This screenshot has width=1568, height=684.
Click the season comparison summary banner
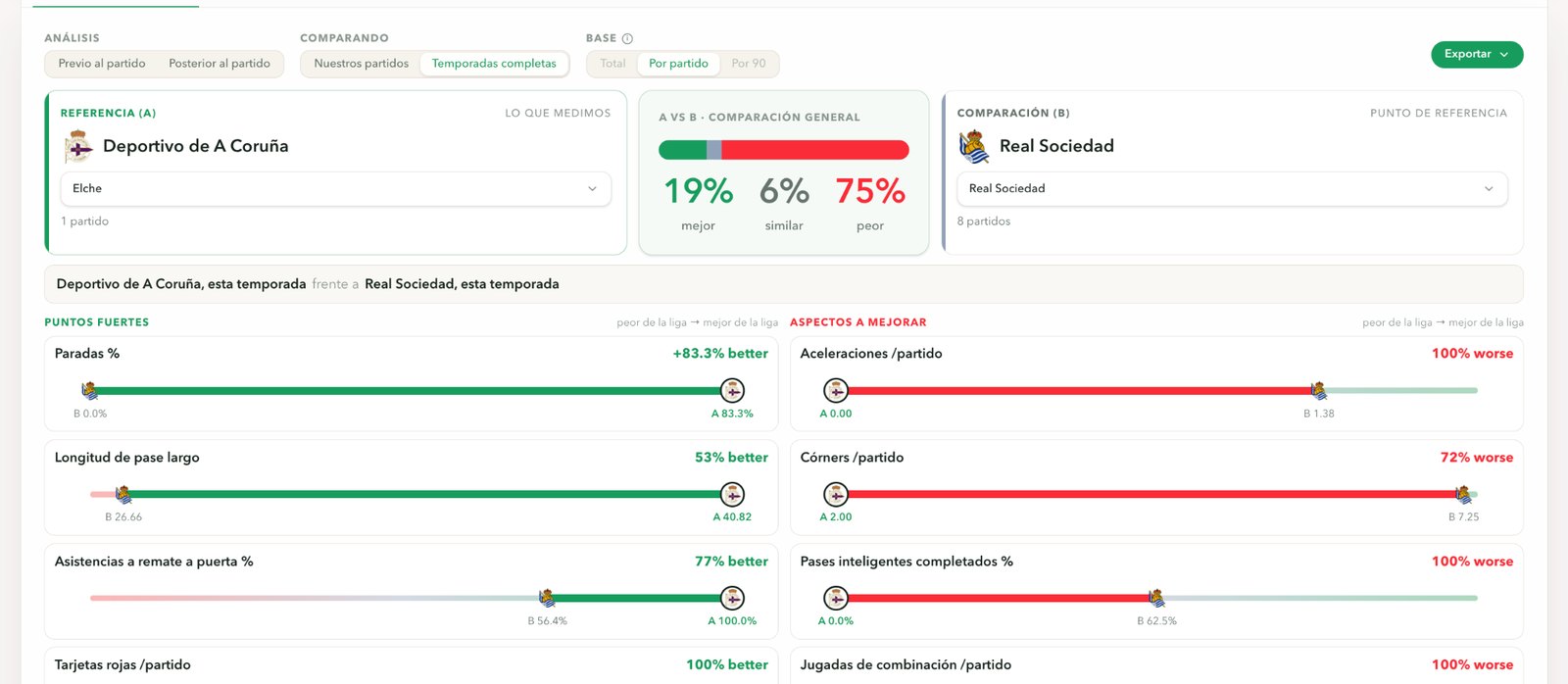[784, 284]
